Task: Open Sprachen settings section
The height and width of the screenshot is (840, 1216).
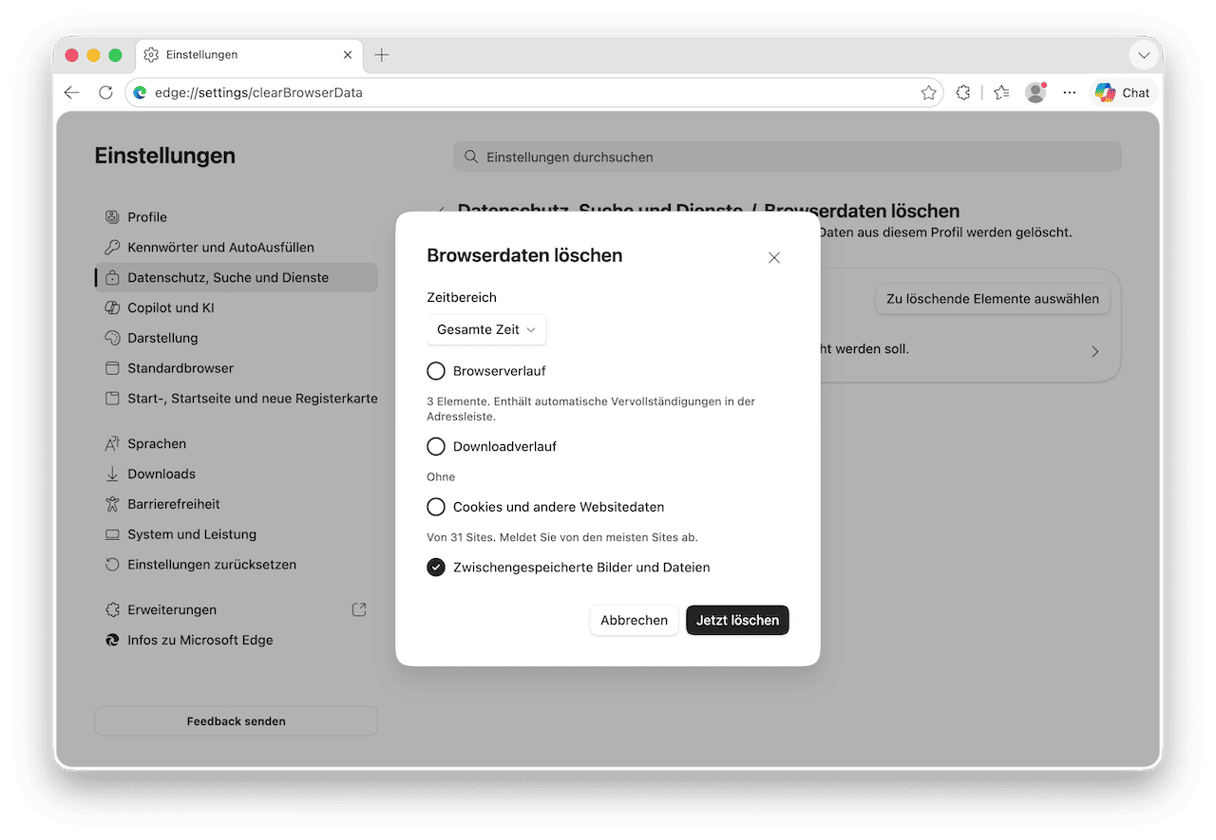Action: 236,443
